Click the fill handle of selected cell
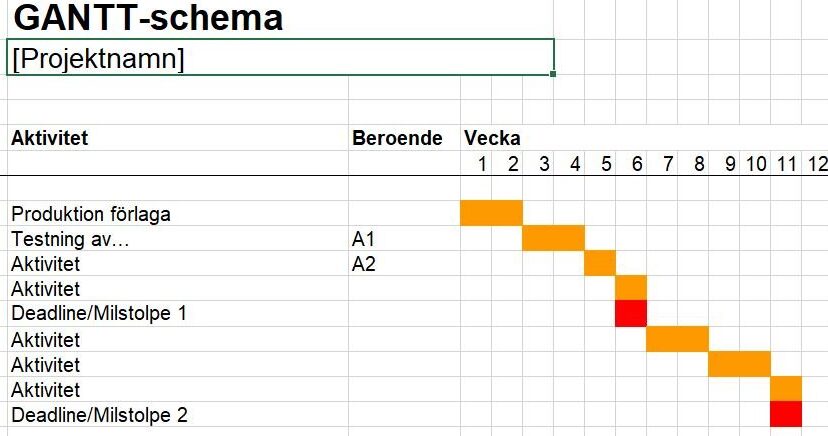The height and width of the screenshot is (436, 828). (x=553, y=74)
